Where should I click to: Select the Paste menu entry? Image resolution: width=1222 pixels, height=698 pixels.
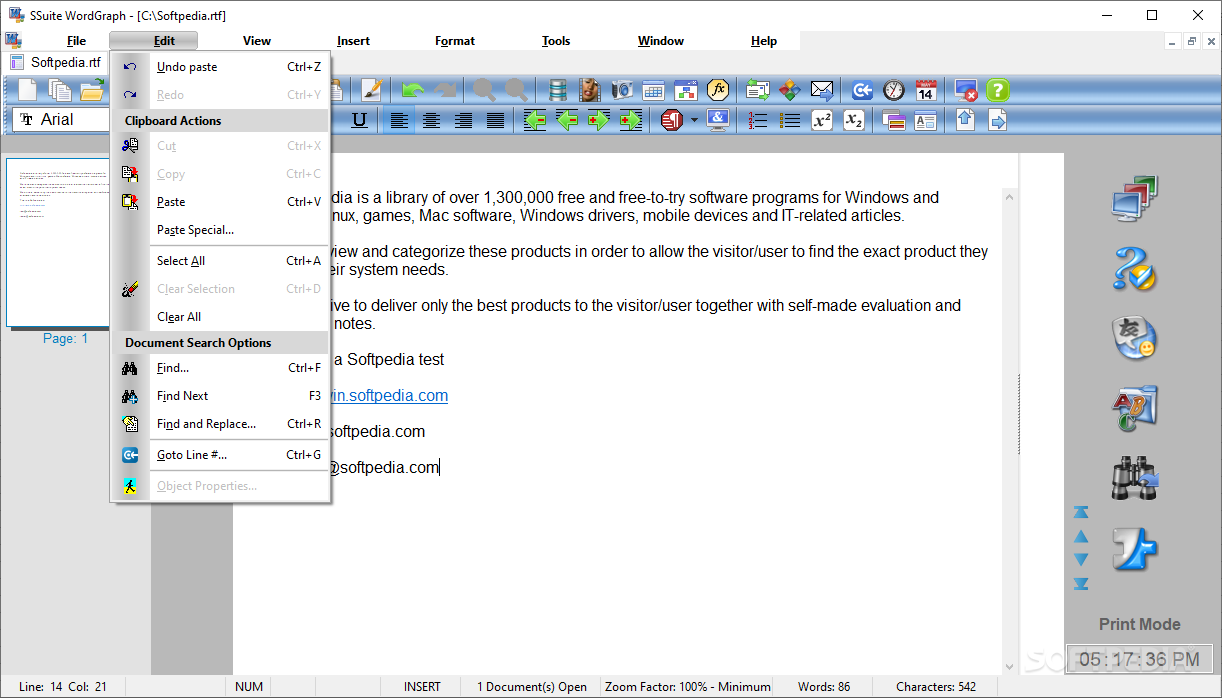[221, 202]
